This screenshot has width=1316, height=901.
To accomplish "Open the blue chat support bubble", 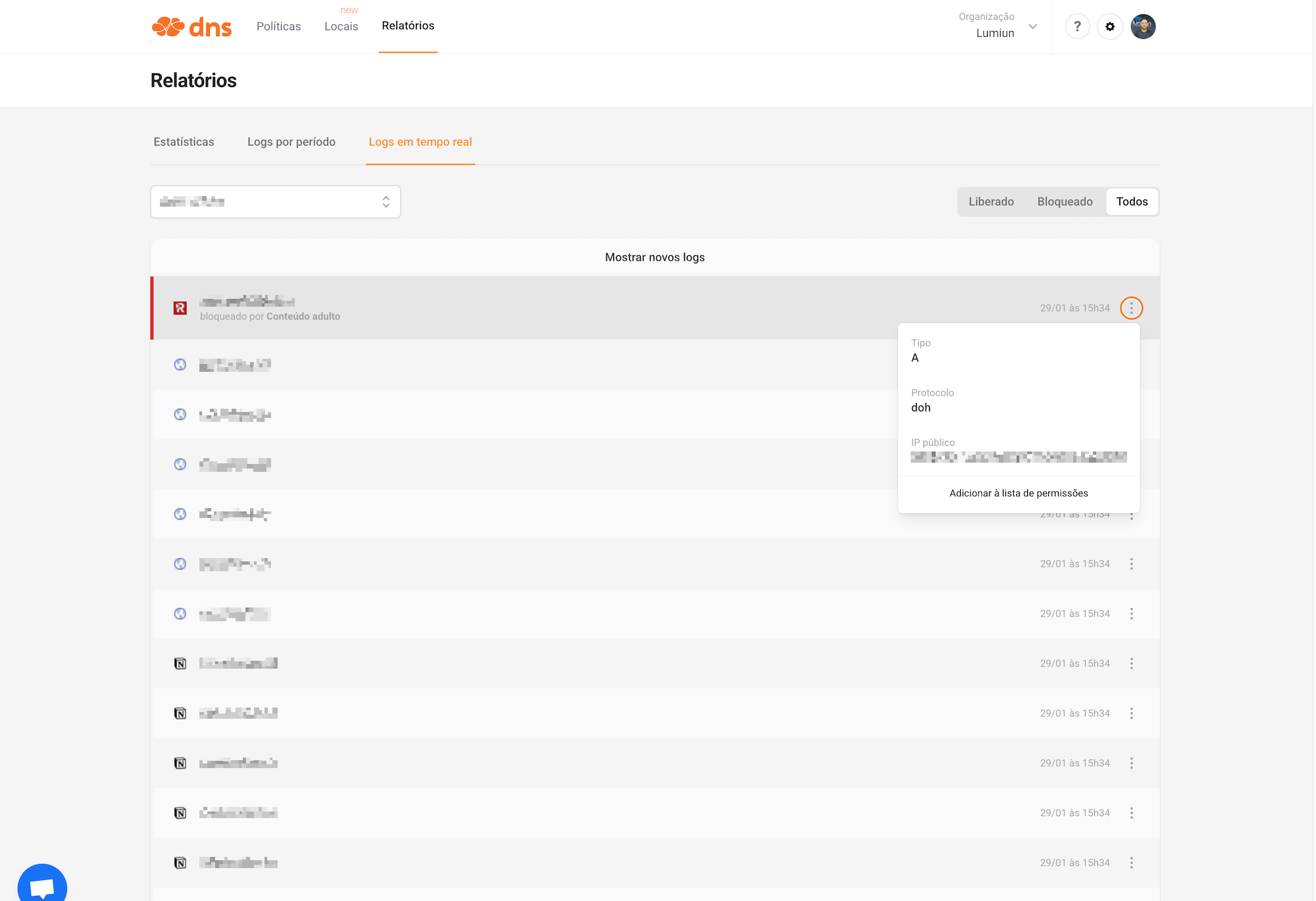I will click(42, 884).
